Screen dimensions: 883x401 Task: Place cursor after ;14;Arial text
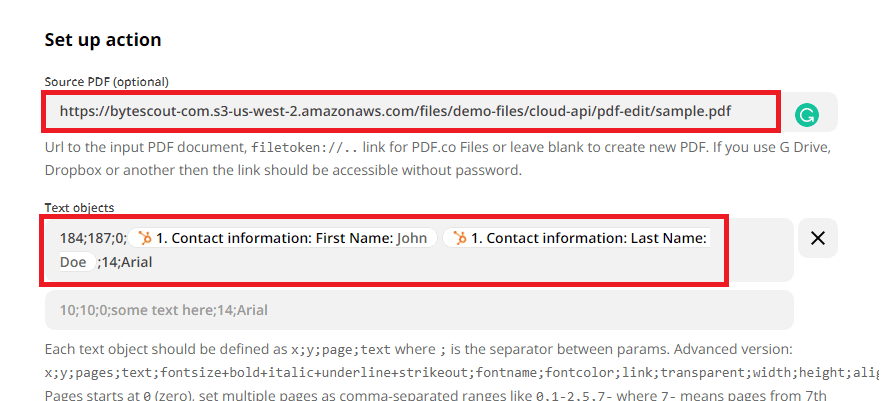154,263
